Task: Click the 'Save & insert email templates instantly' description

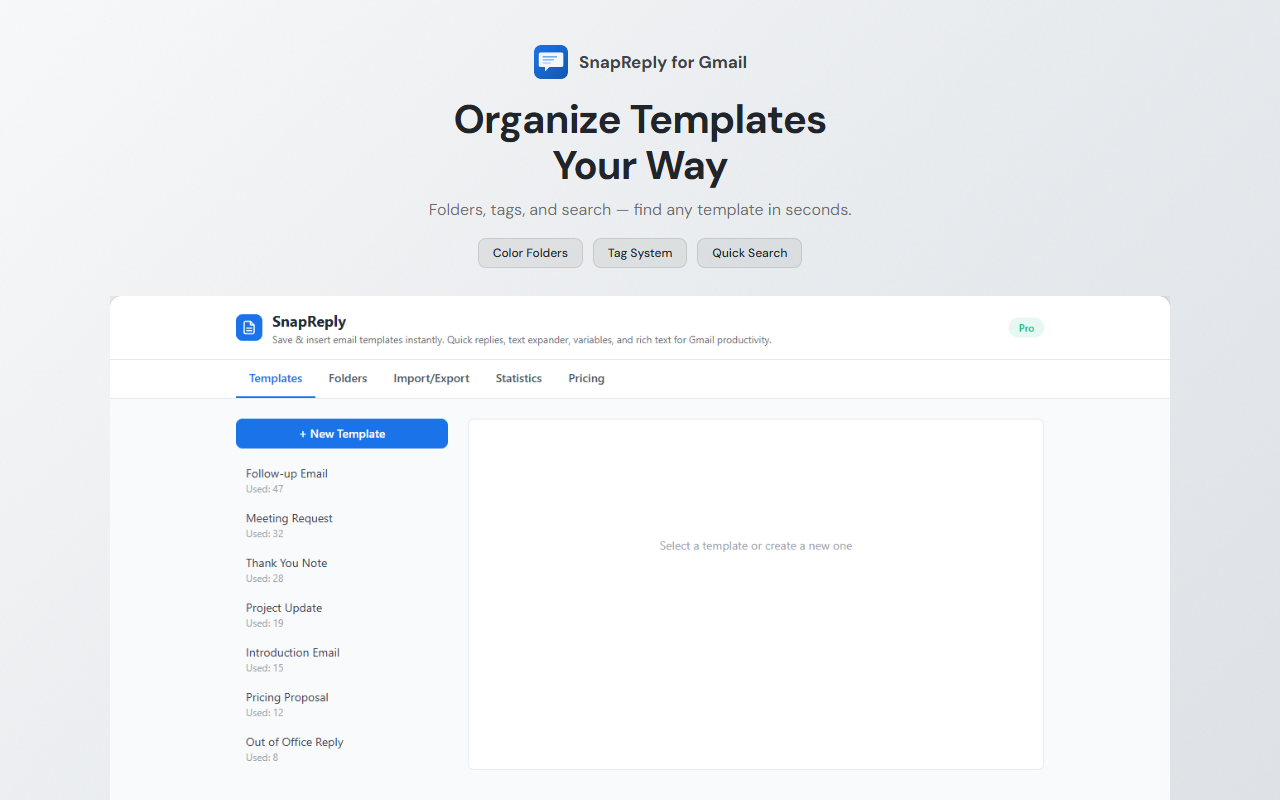Action: coord(522,340)
